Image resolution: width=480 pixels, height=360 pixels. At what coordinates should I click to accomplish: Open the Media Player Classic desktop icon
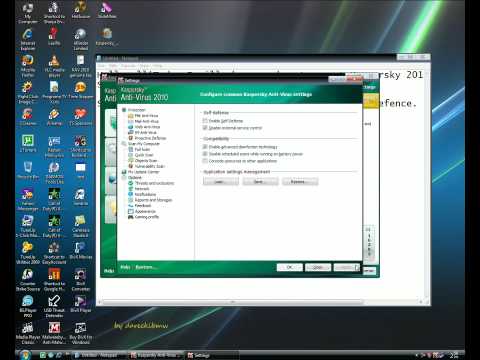[x=28, y=333]
